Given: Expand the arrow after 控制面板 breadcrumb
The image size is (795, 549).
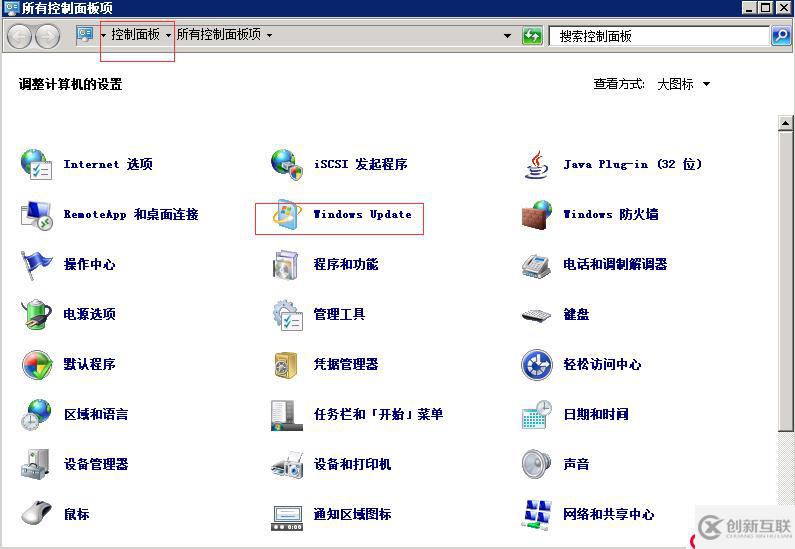Looking at the screenshot, I should pos(168,35).
